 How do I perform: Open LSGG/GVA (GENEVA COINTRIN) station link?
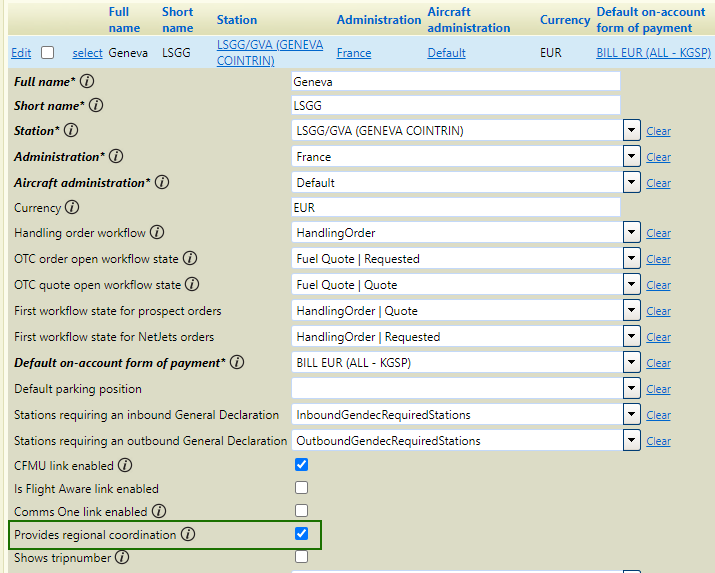[270, 52]
